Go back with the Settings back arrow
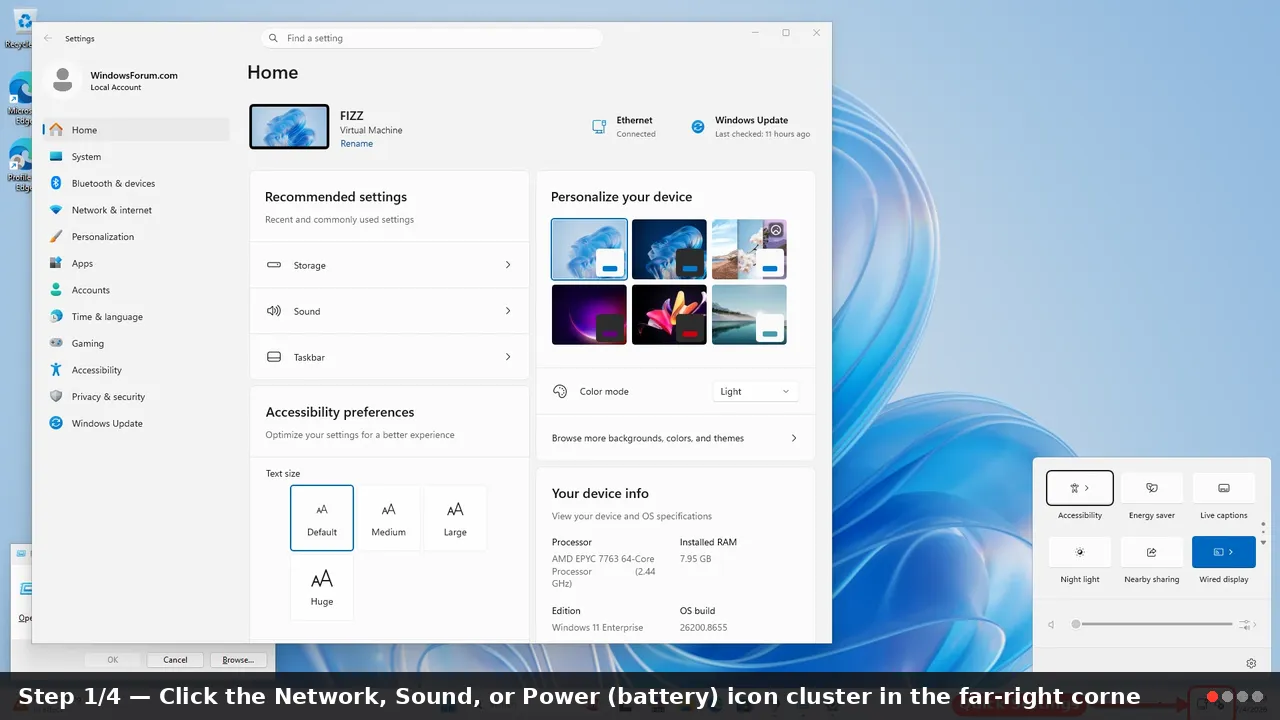Image resolution: width=1280 pixels, height=720 pixels. point(48,38)
